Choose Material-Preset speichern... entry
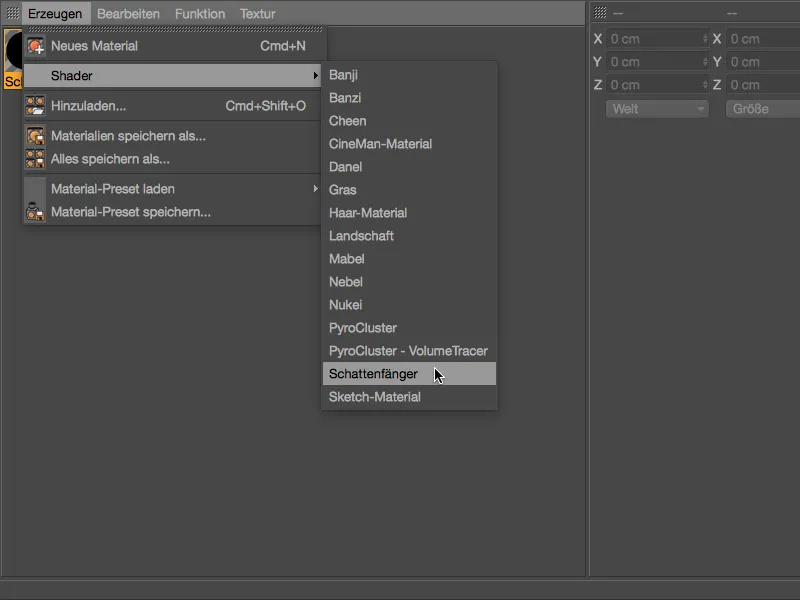 coord(172,212)
